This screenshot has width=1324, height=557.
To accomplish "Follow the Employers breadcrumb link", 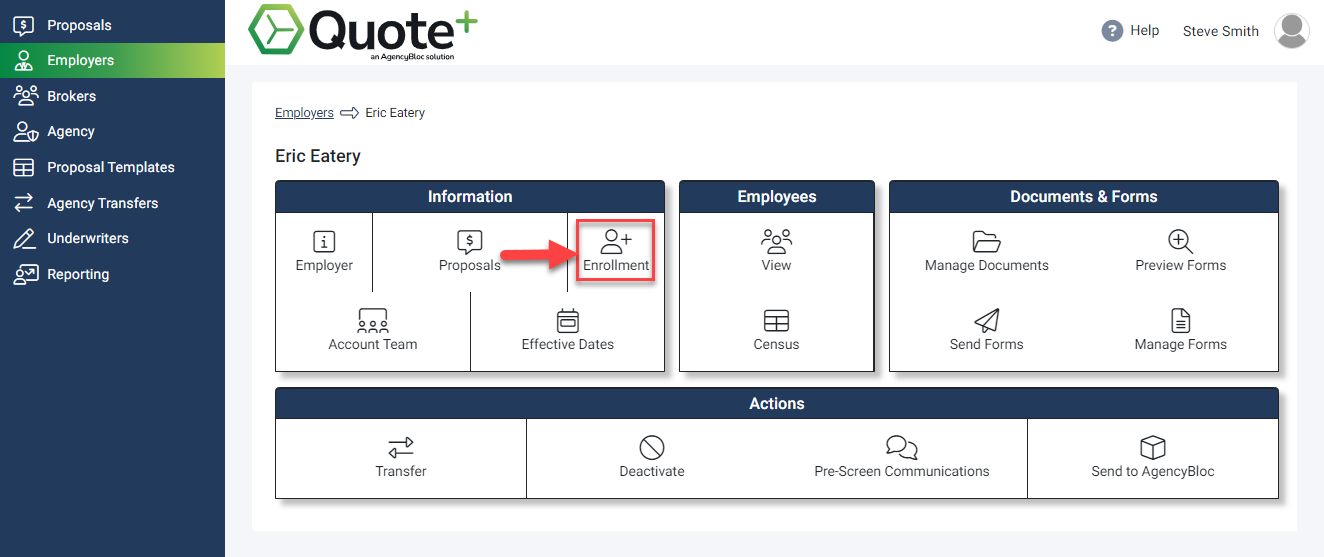I will (x=304, y=113).
